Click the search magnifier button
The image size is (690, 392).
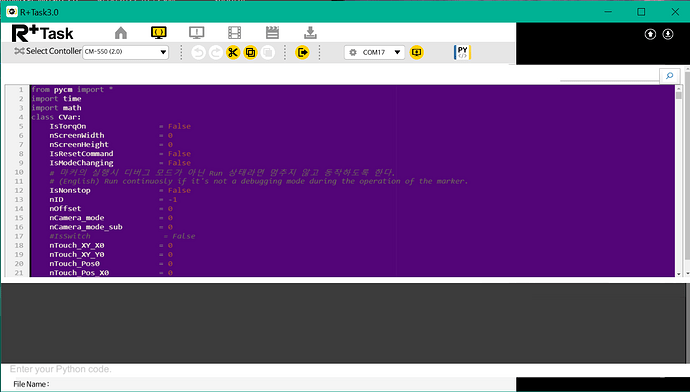tap(669, 76)
